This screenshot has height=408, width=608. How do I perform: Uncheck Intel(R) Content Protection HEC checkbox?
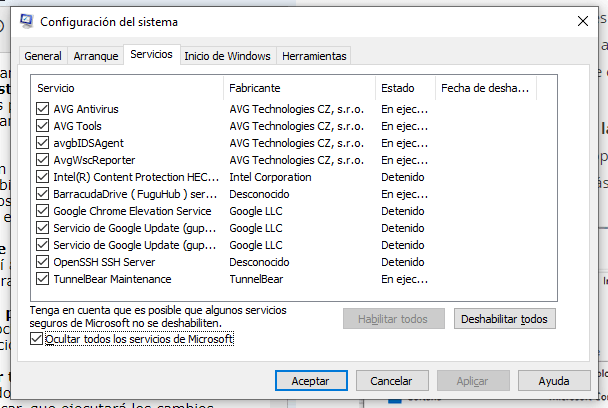point(42,177)
